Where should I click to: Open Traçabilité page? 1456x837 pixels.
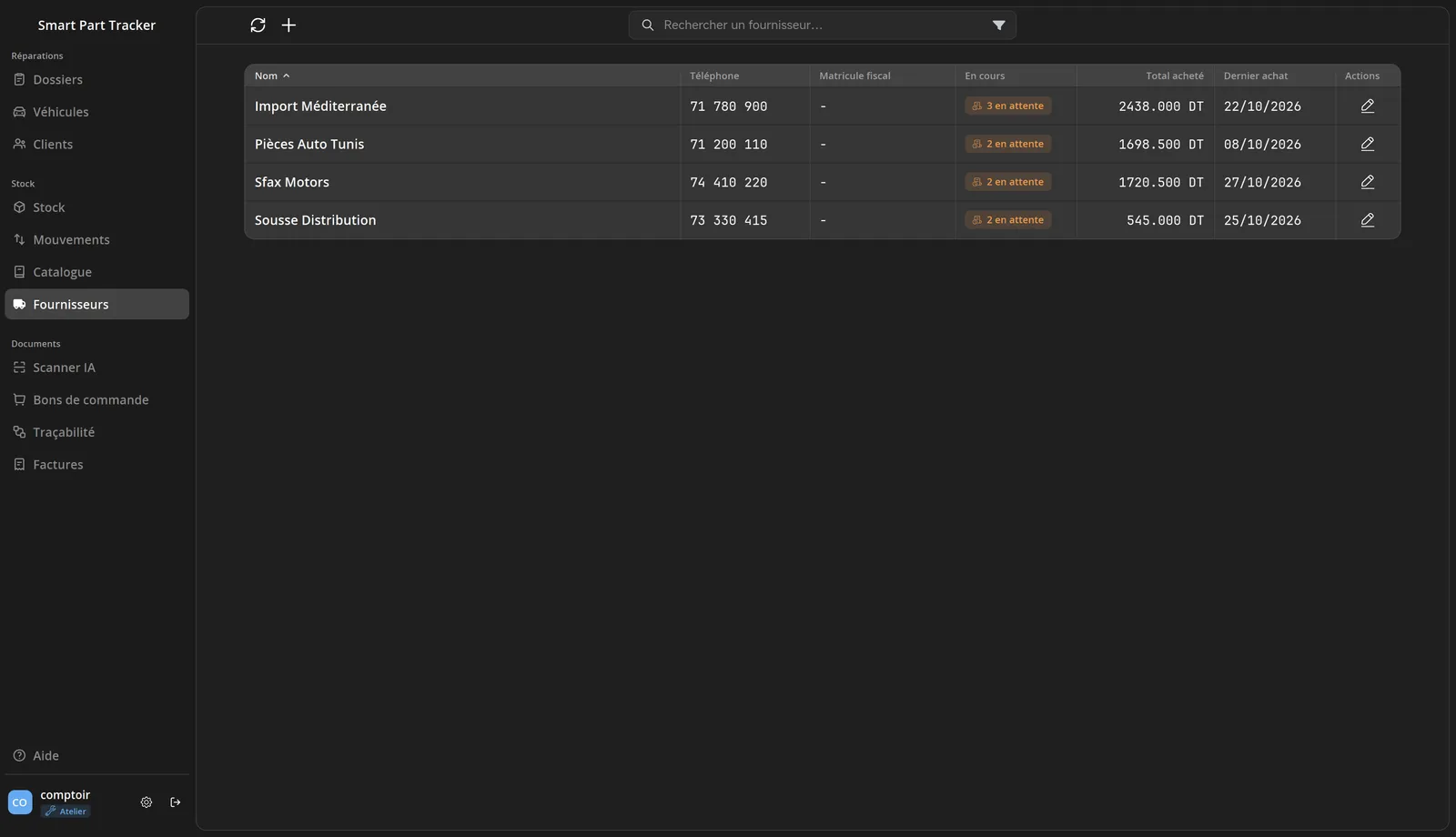tap(97, 432)
